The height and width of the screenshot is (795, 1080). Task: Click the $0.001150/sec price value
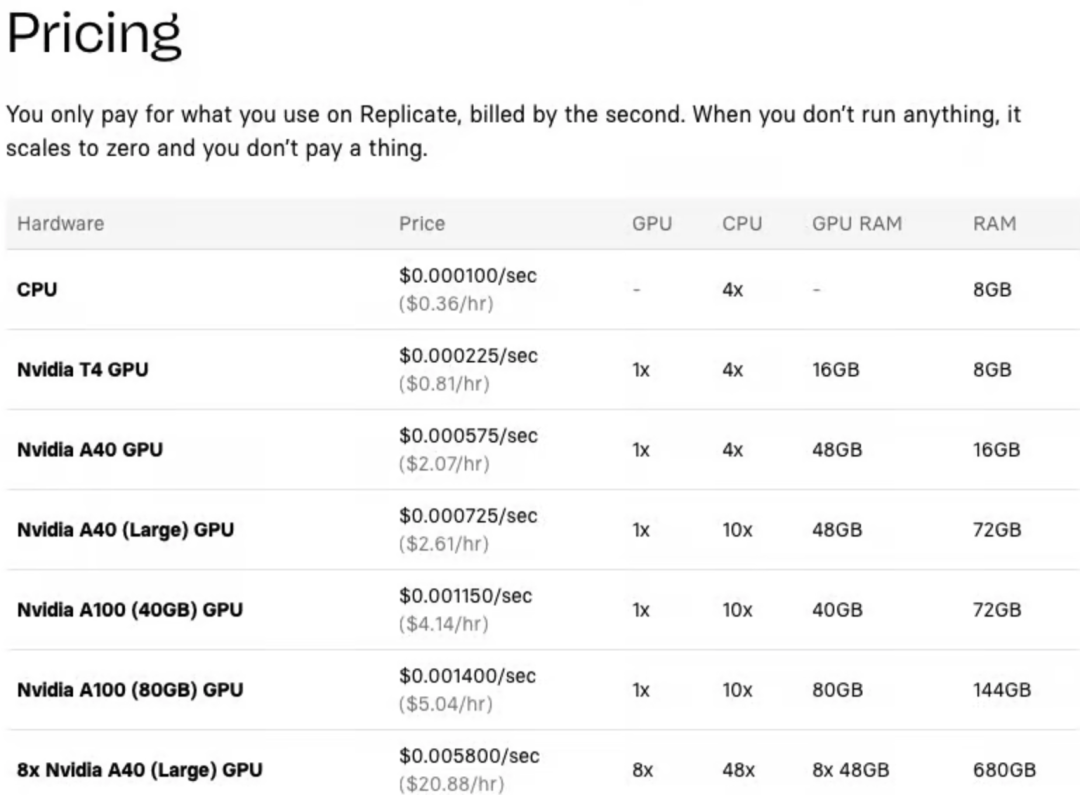click(x=465, y=595)
